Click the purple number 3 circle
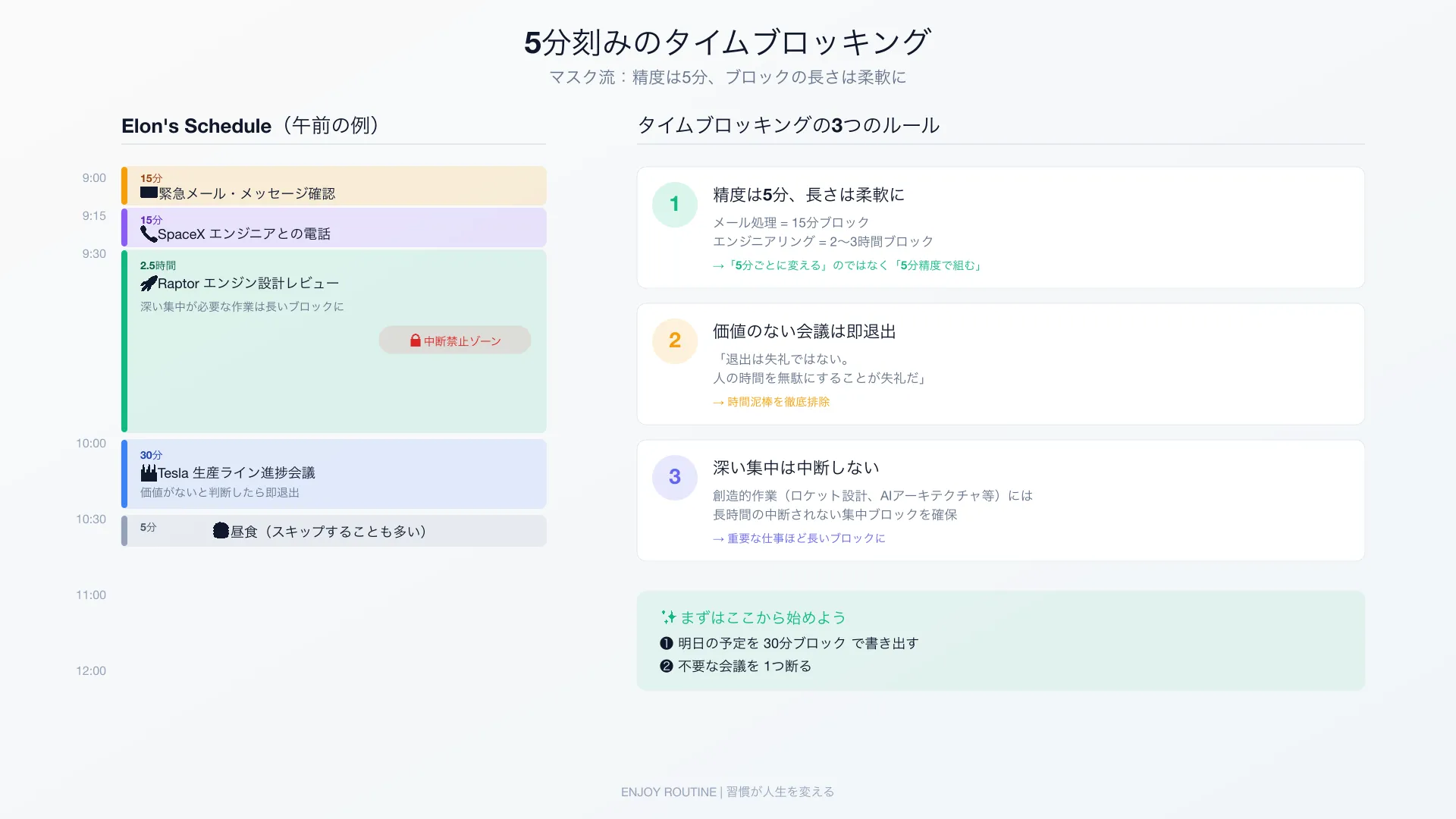 click(x=674, y=477)
